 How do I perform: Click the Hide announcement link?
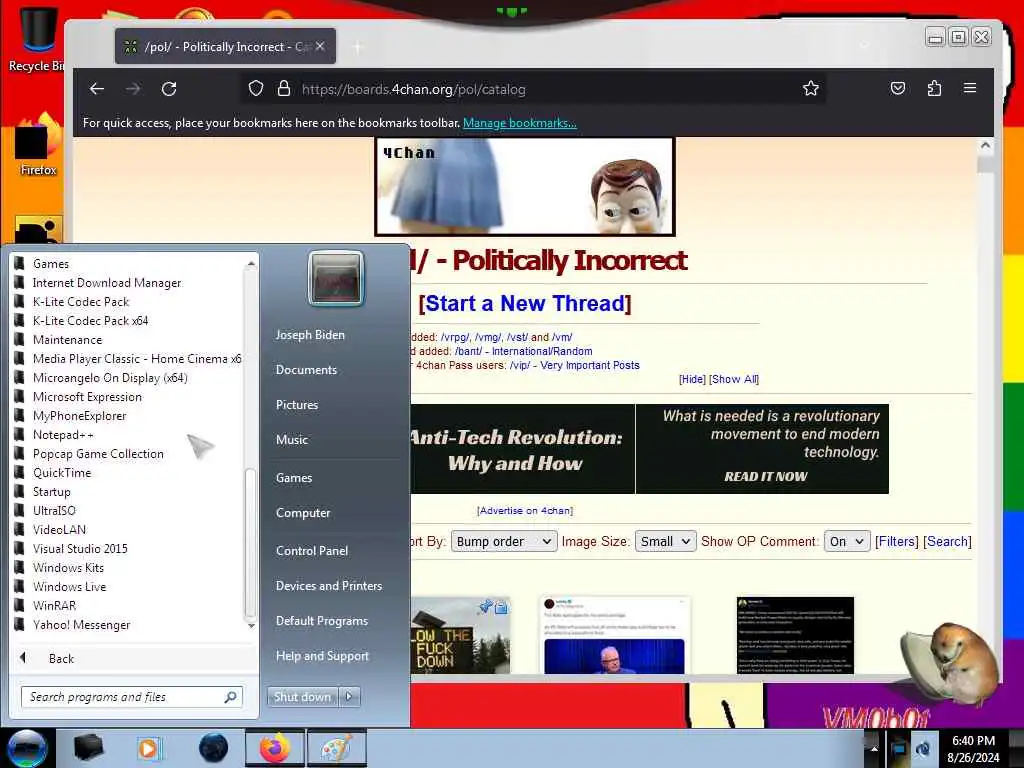[692, 379]
